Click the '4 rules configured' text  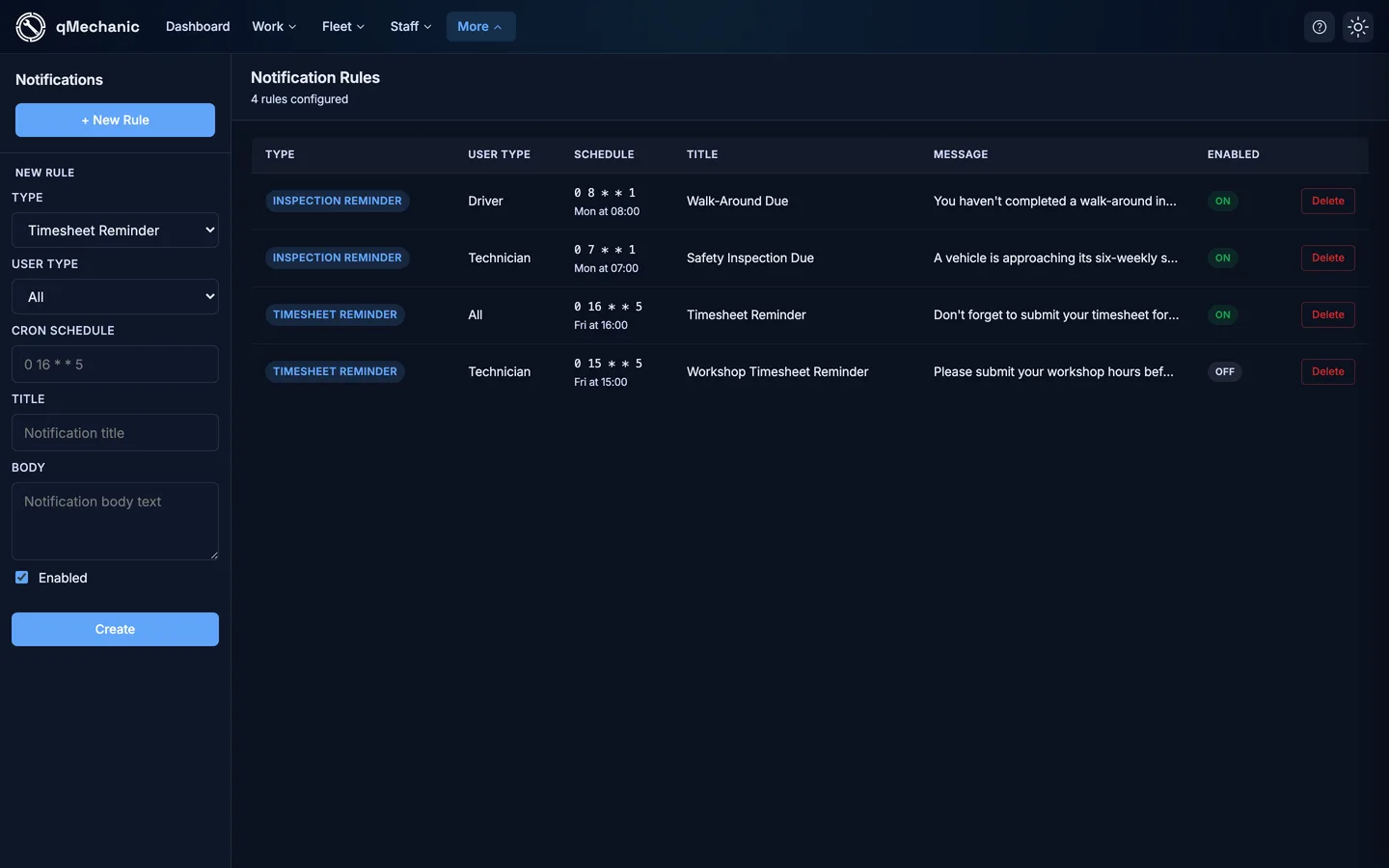[299, 99]
